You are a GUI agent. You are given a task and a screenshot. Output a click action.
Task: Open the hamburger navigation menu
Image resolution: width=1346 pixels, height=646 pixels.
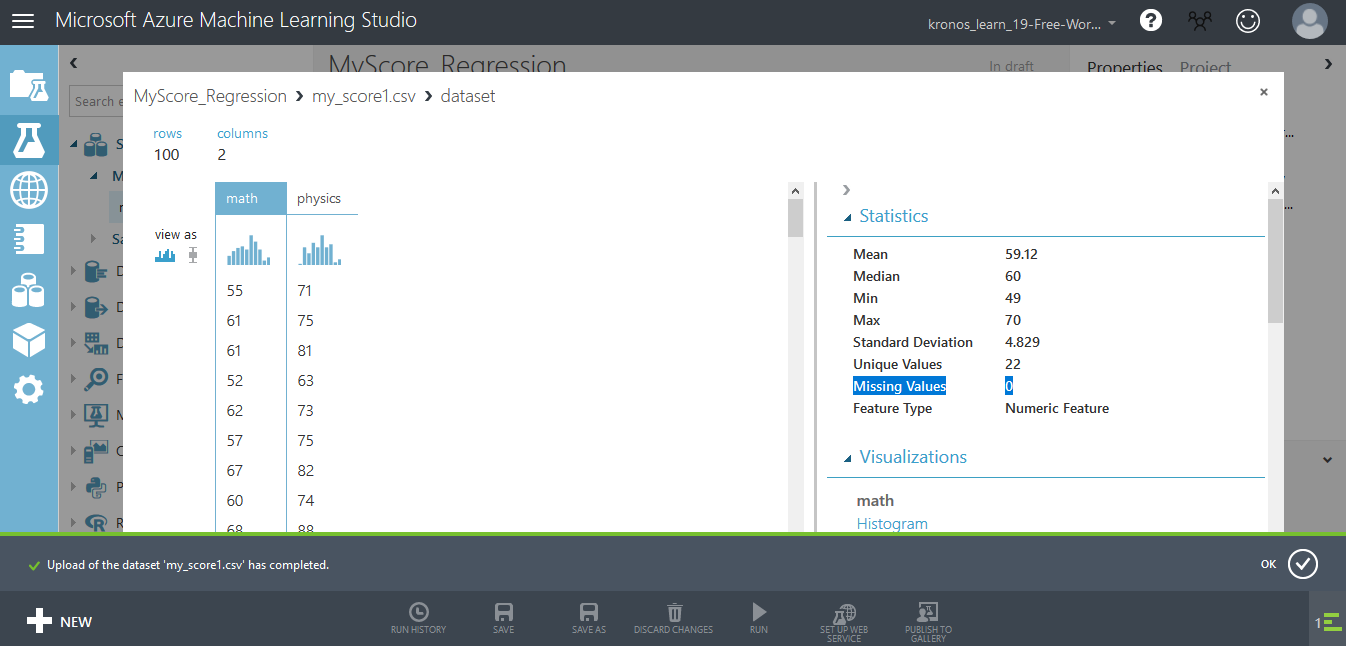22,21
